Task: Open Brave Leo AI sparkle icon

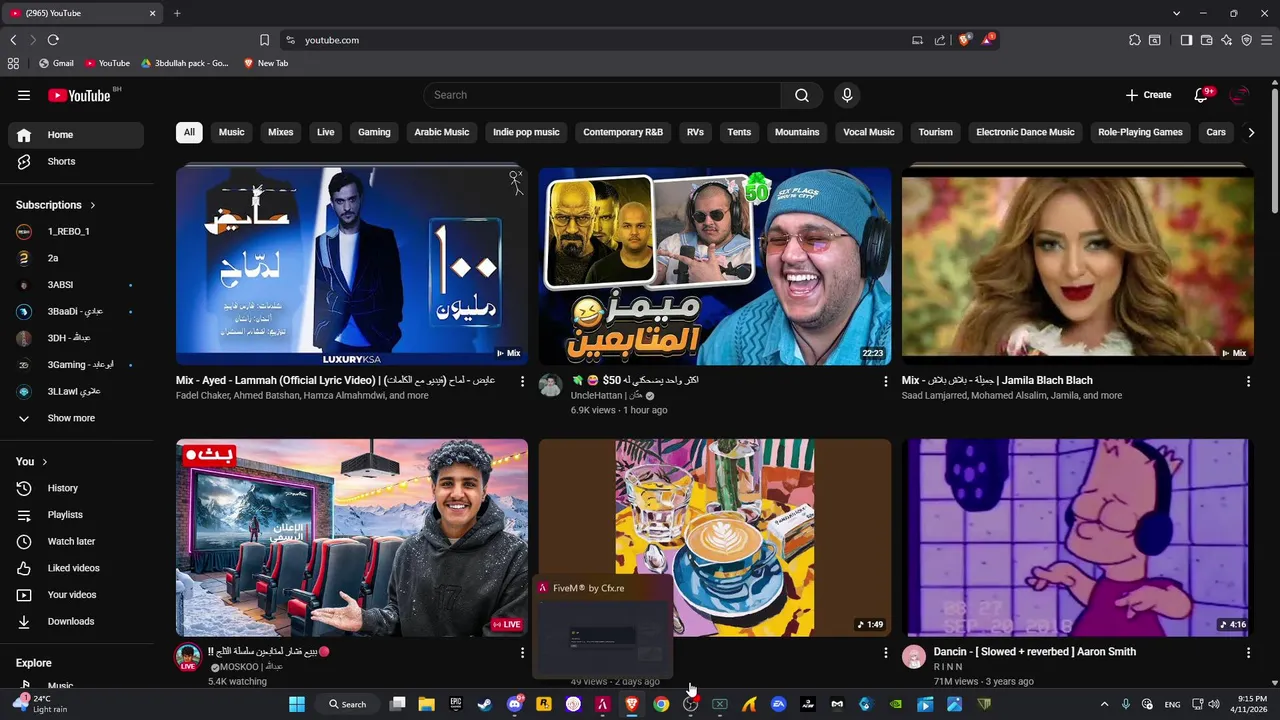Action: coord(1227,40)
